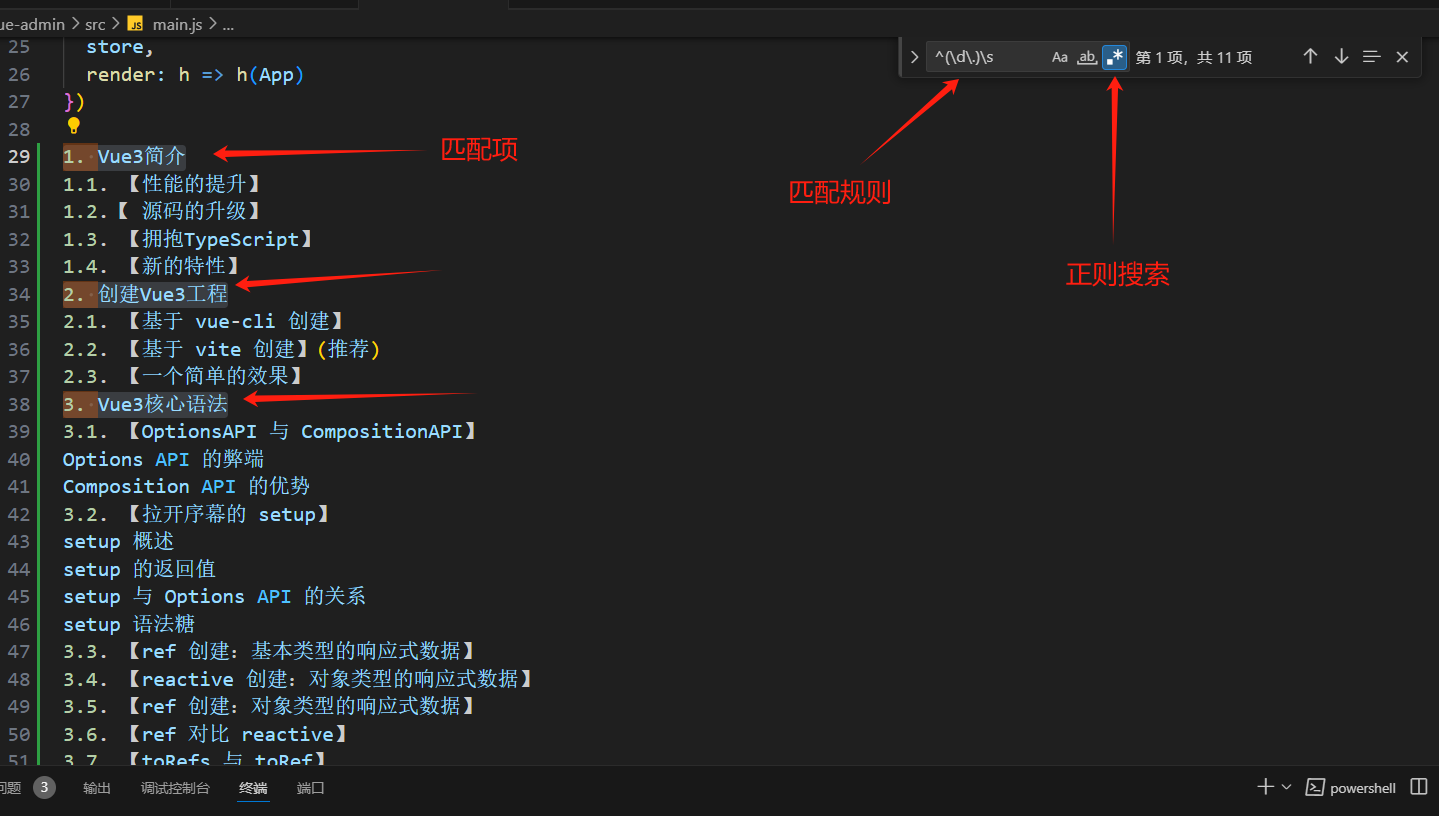Click the text 'setup 与 Options API 的关系'

pyautogui.click(x=215, y=596)
